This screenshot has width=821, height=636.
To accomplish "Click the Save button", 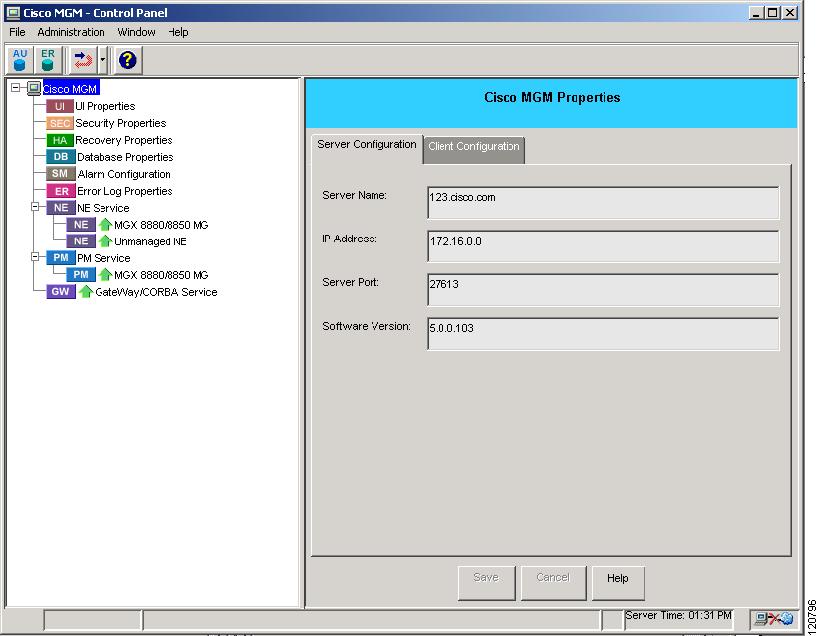I will [486, 583].
